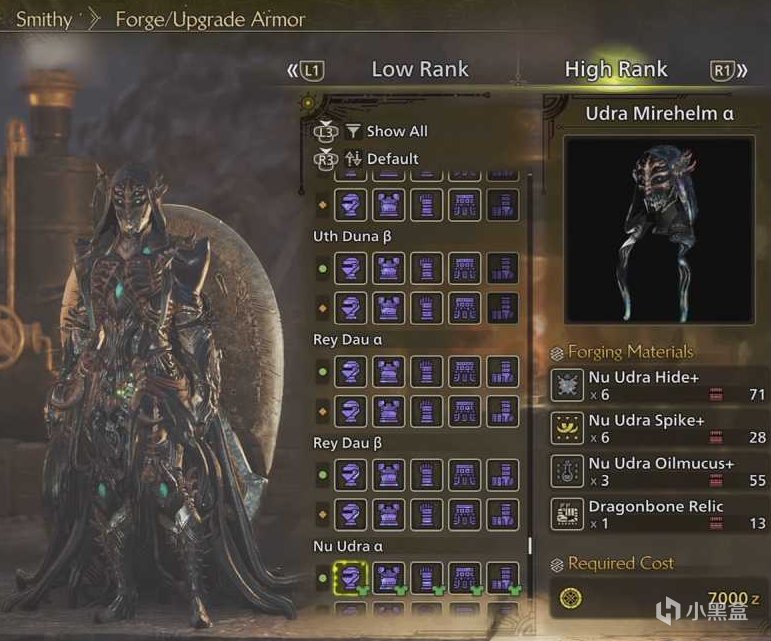The image size is (771, 641).
Task: Select the Nu Udra α waist coil icon
Action: 465,578
